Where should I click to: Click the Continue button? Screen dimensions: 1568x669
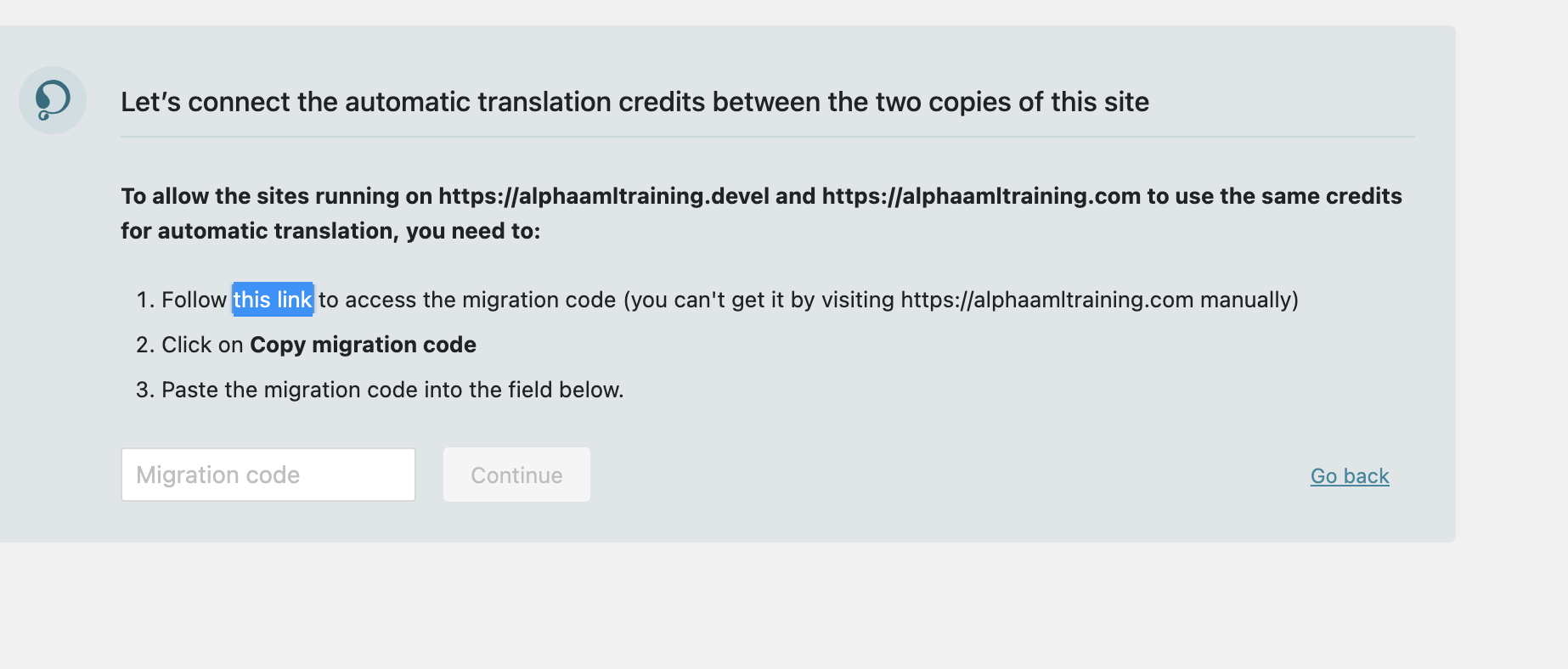516,475
